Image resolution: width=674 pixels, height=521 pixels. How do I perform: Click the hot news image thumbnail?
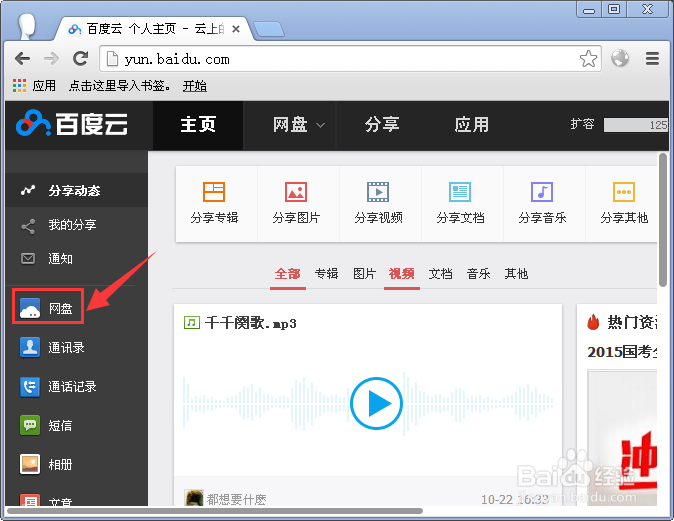pos(622,437)
